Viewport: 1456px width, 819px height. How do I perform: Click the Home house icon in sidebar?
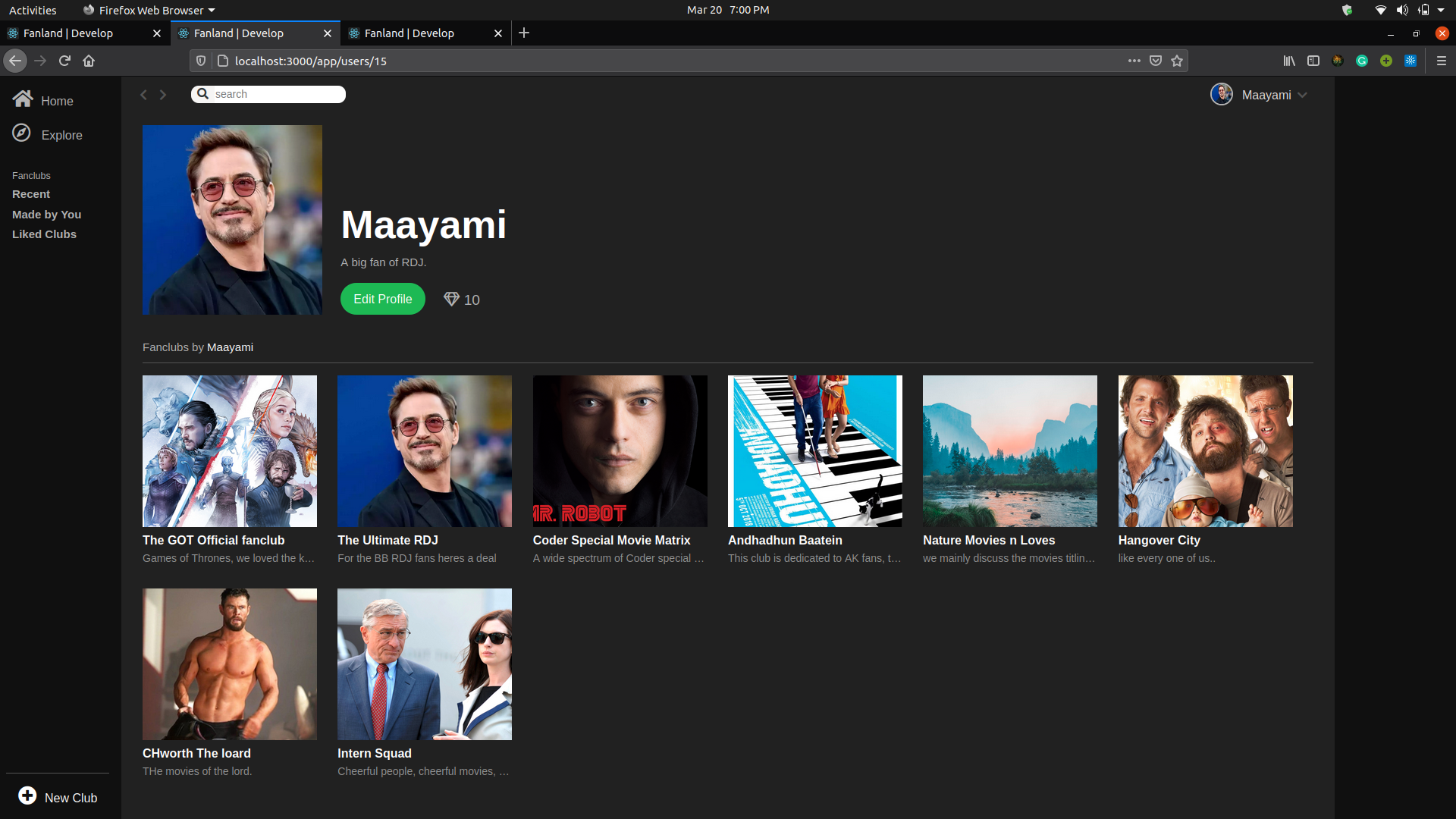pyautogui.click(x=23, y=99)
